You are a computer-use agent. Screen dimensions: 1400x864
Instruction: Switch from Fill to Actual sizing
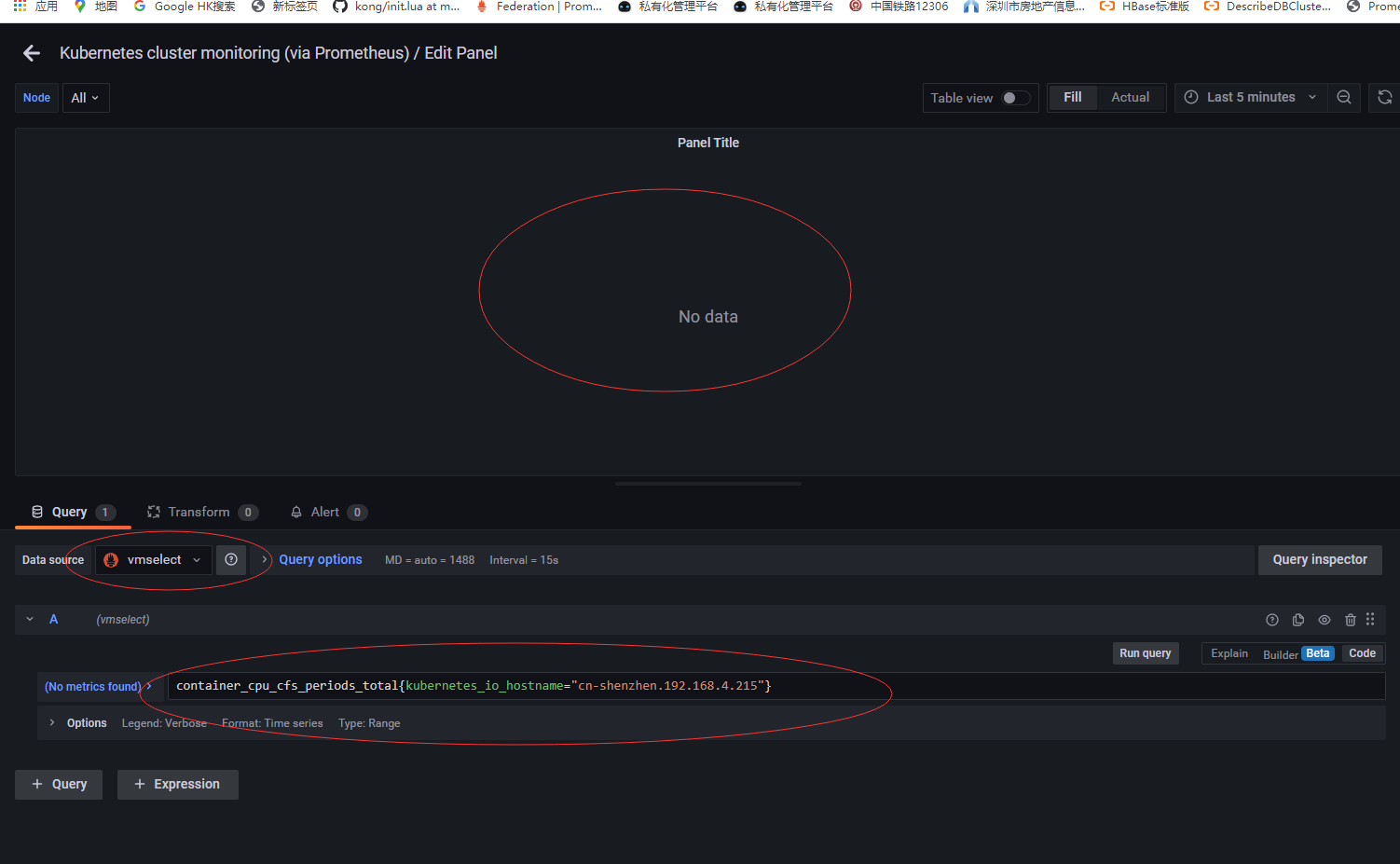pyautogui.click(x=1129, y=97)
